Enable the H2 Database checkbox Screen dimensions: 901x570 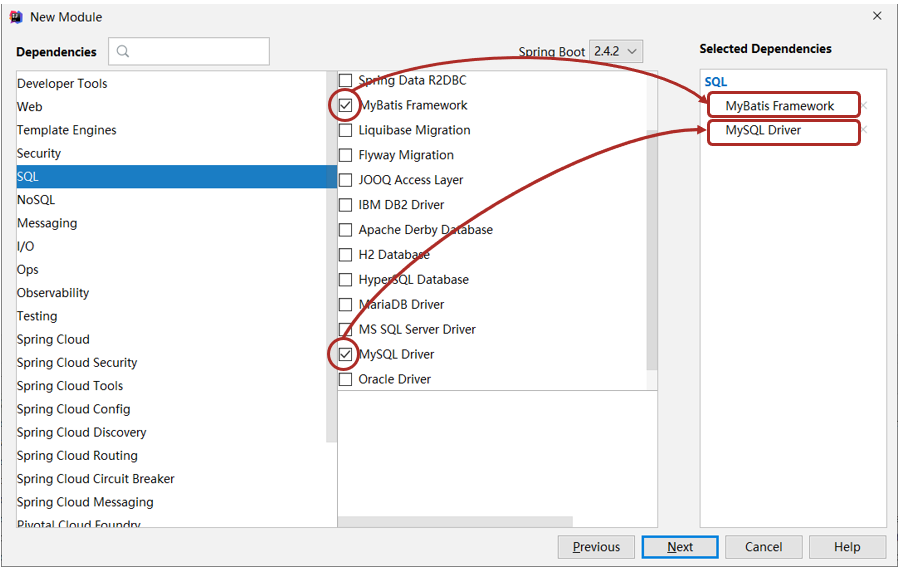[345, 255]
